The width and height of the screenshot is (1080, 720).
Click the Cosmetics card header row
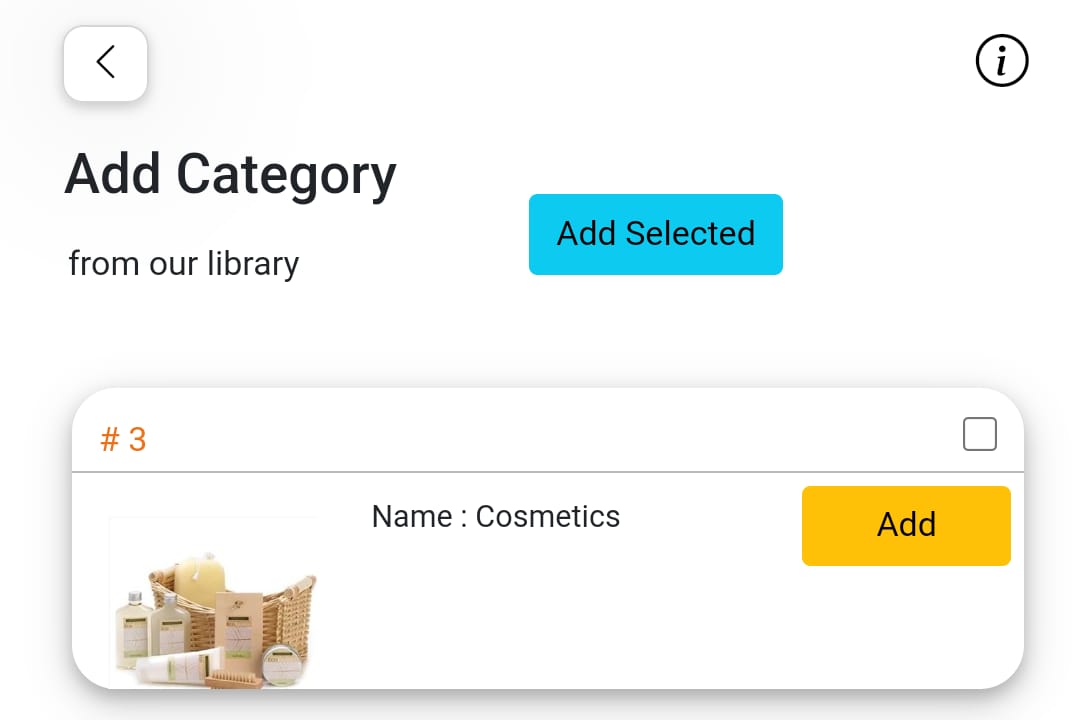[x=548, y=431]
